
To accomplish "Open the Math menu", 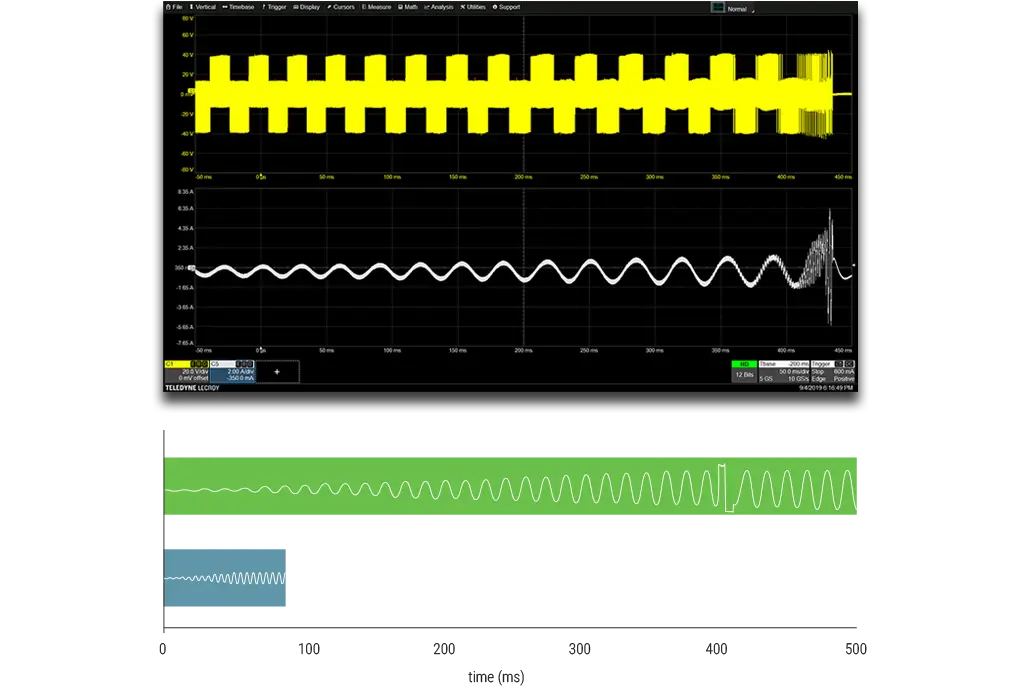I will 409,7.
